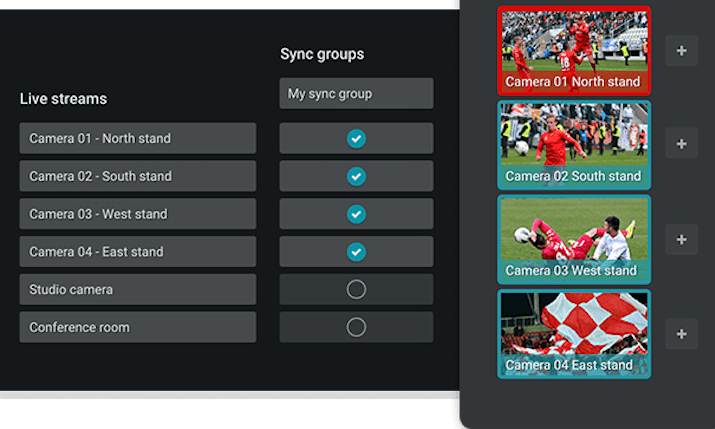Select Camera 02 - South stand live stream

click(137, 177)
